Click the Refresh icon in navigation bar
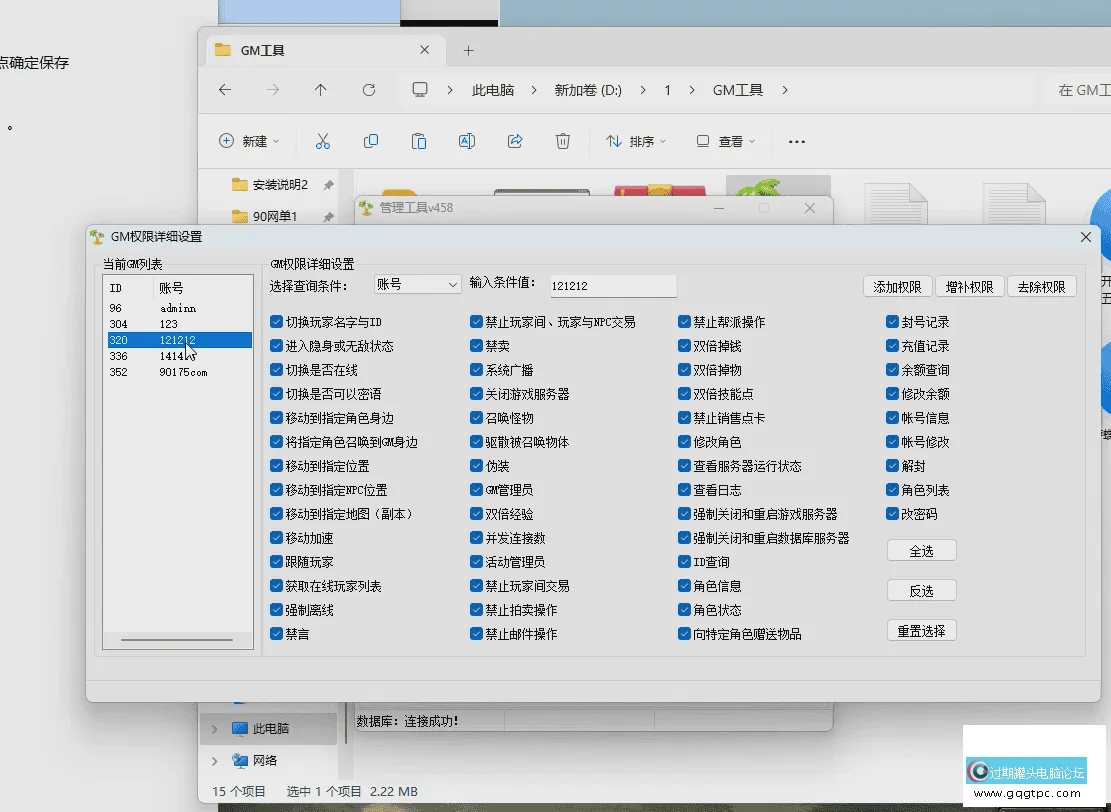This screenshot has height=812, width=1111. (369, 90)
